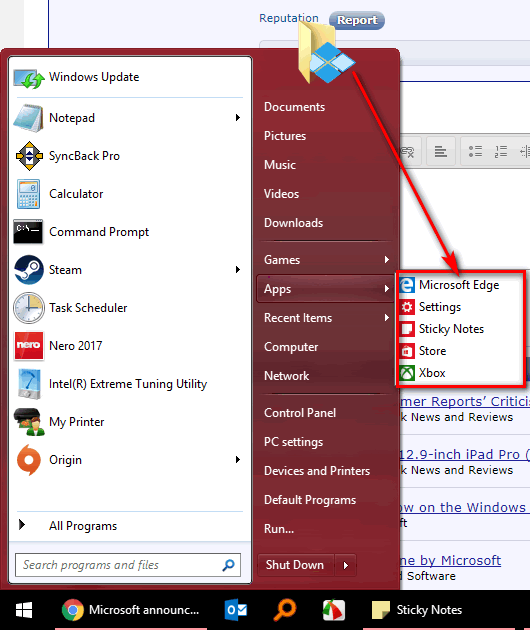
Task: Click the Search programs and files field
Action: (x=128, y=565)
